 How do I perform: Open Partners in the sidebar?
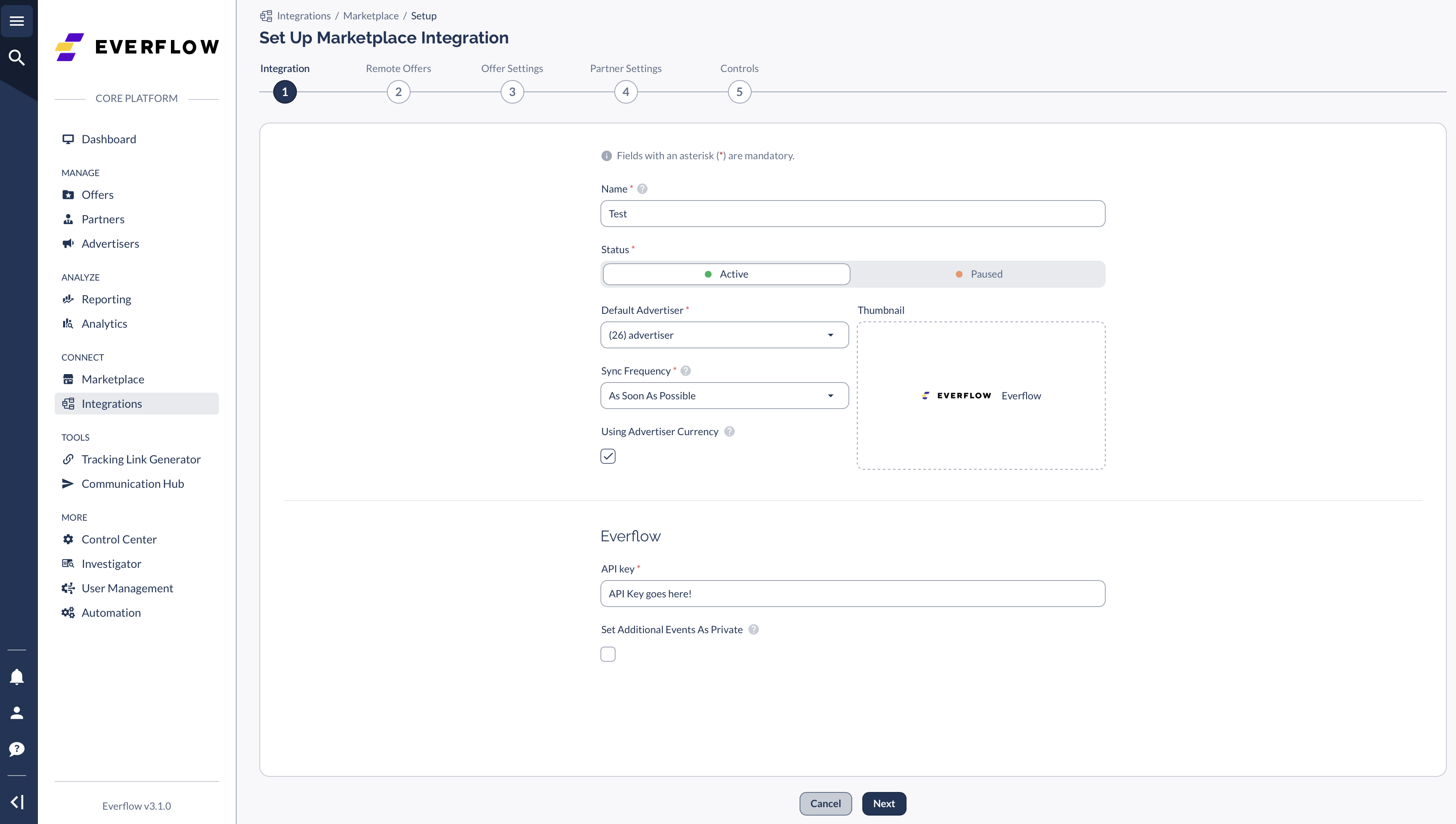click(x=137, y=219)
